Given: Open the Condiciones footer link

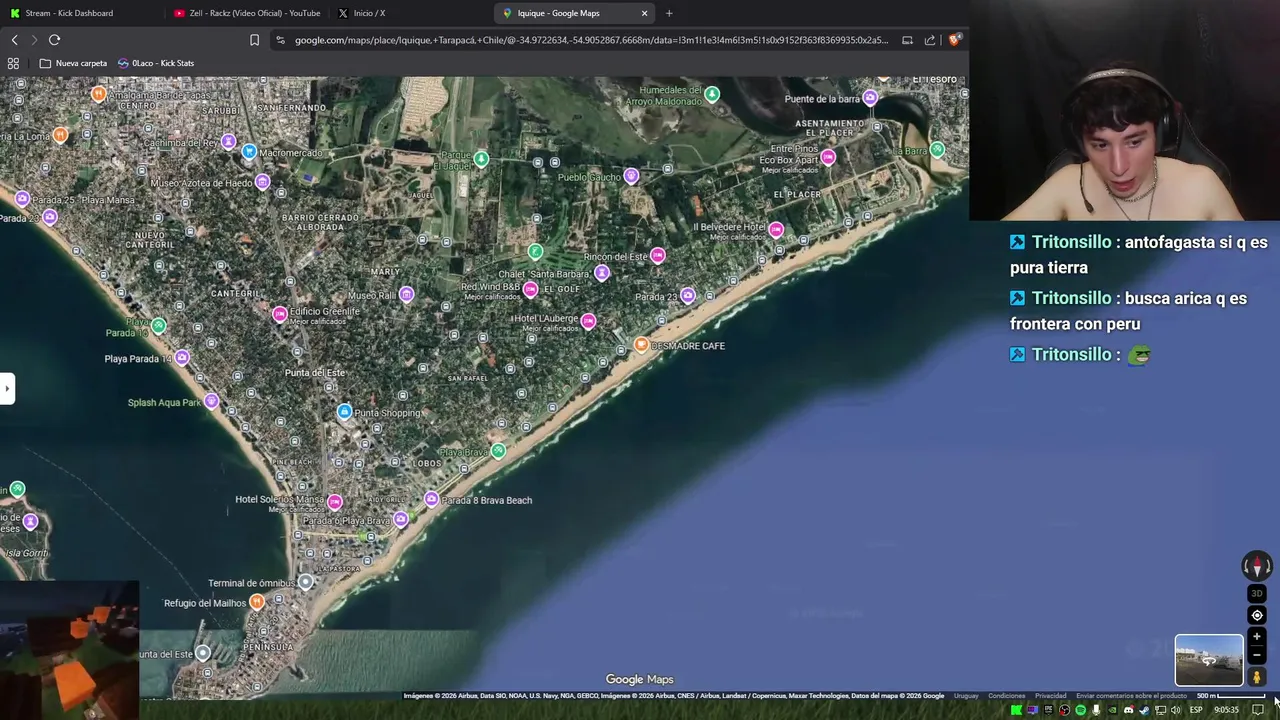Looking at the screenshot, I should click(1006, 696).
